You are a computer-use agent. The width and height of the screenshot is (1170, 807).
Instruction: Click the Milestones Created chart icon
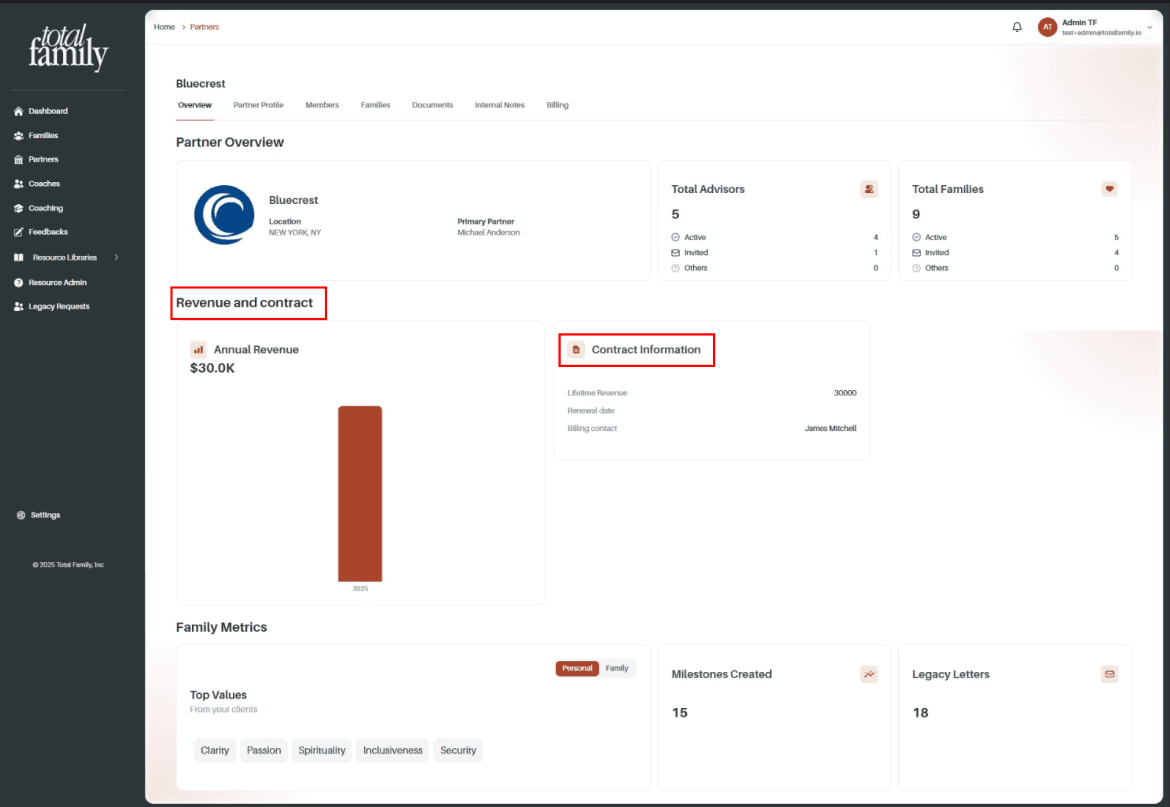(x=869, y=674)
